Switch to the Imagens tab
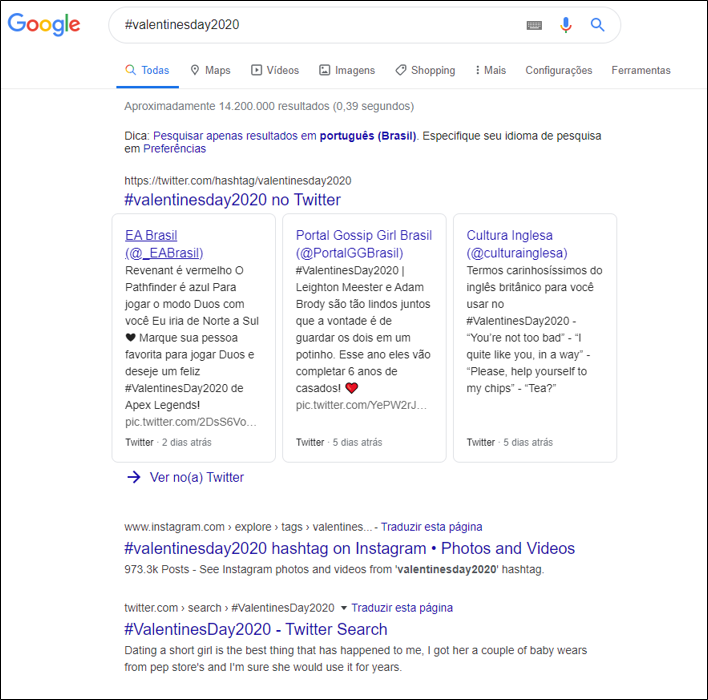 click(347, 70)
